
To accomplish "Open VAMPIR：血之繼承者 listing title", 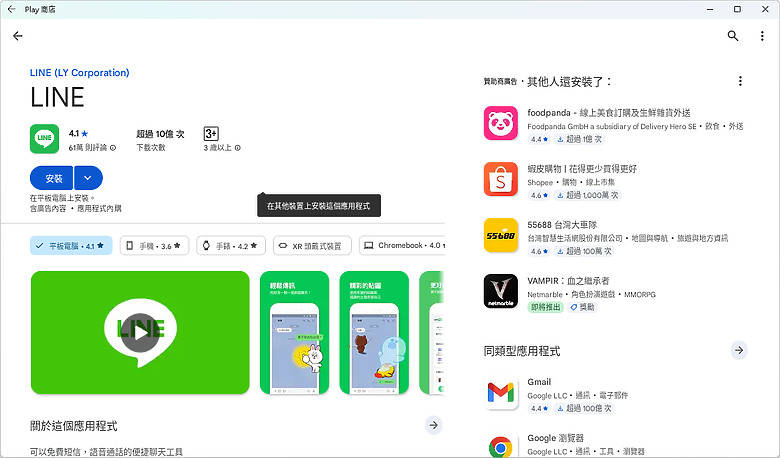I will point(568,281).
